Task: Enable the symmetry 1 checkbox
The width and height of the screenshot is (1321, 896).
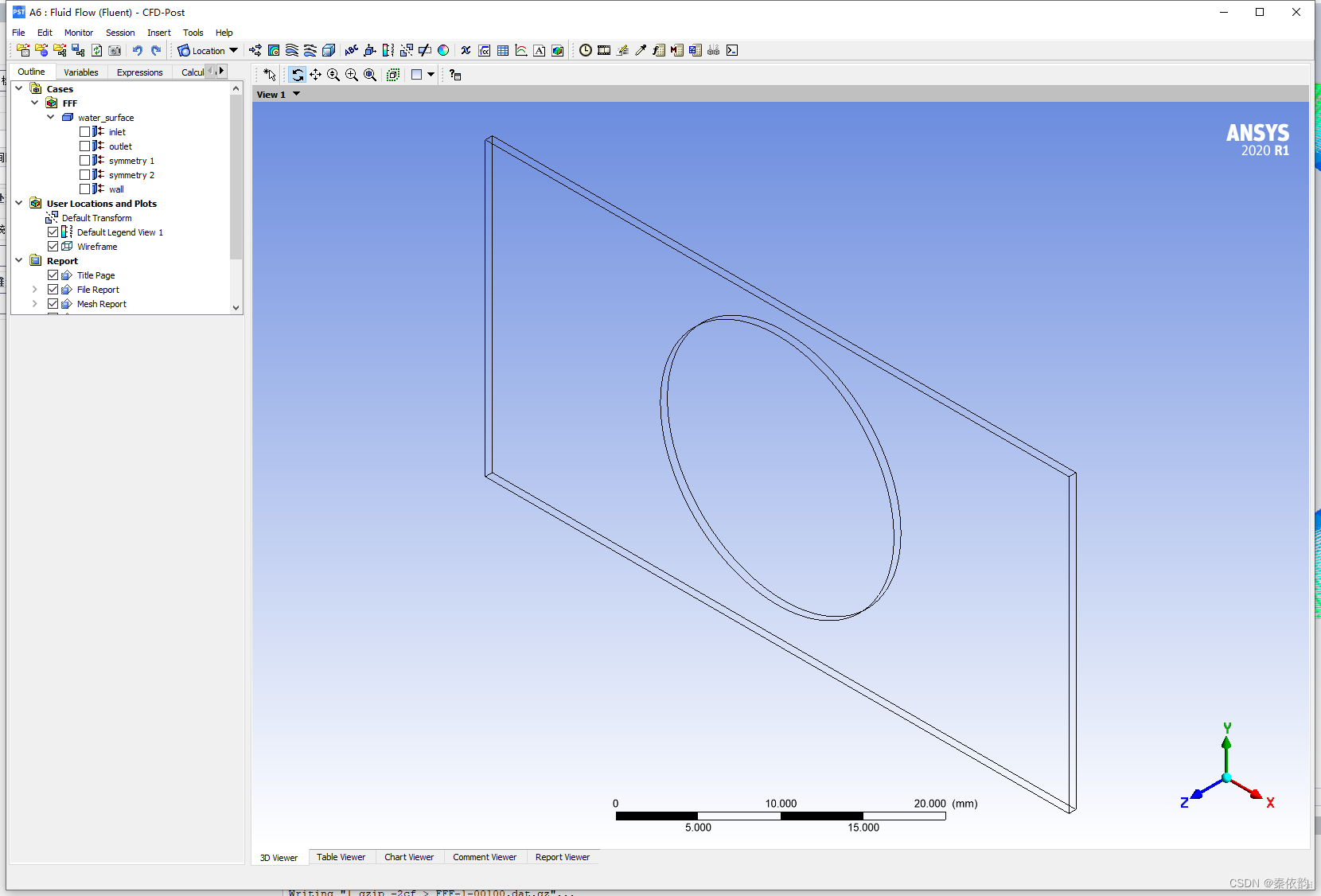Action: (x=84, y=161)
